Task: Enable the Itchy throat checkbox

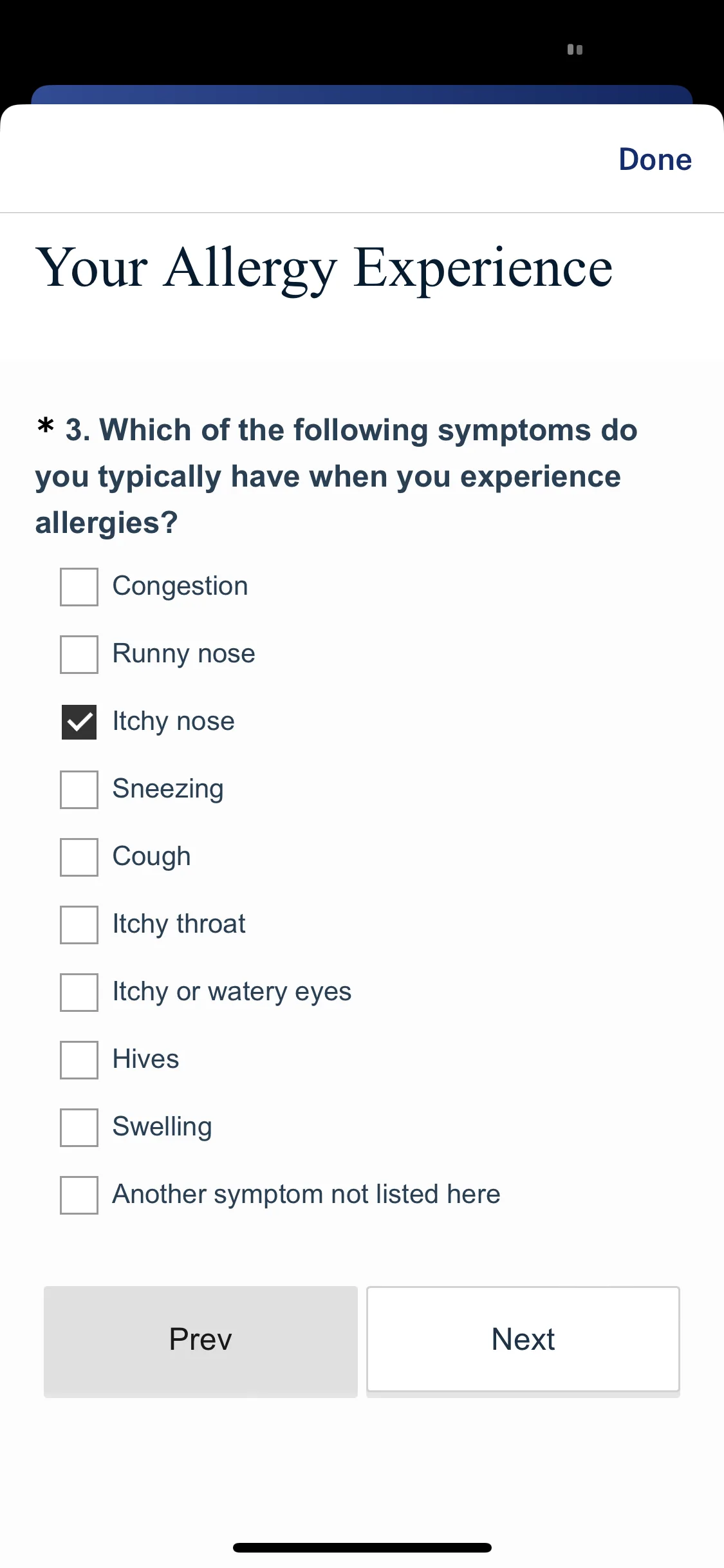Action: point(79,925)
